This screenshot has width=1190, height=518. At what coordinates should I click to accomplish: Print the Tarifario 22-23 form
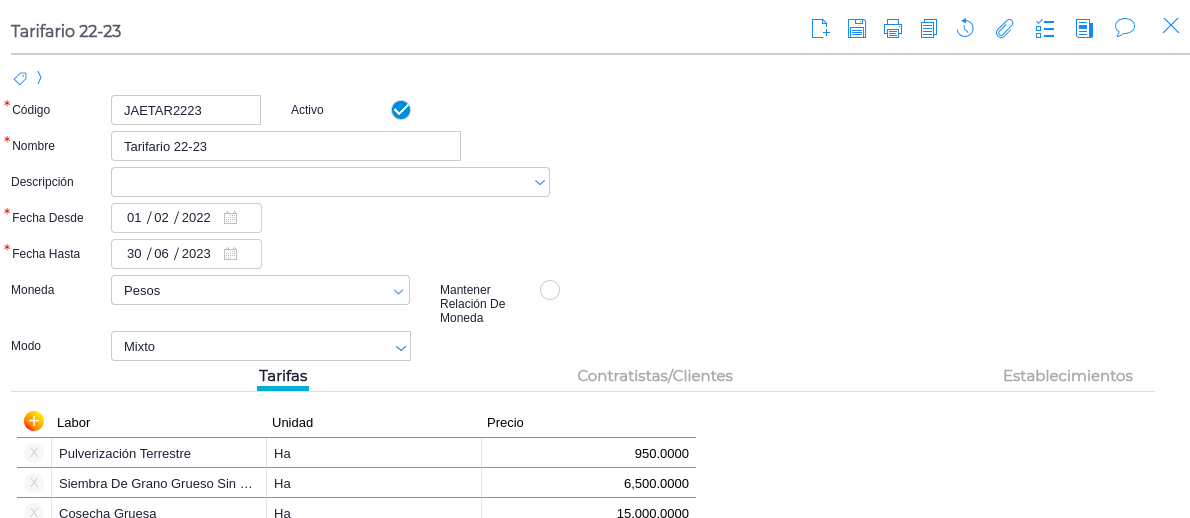click(x=893, y=28)
